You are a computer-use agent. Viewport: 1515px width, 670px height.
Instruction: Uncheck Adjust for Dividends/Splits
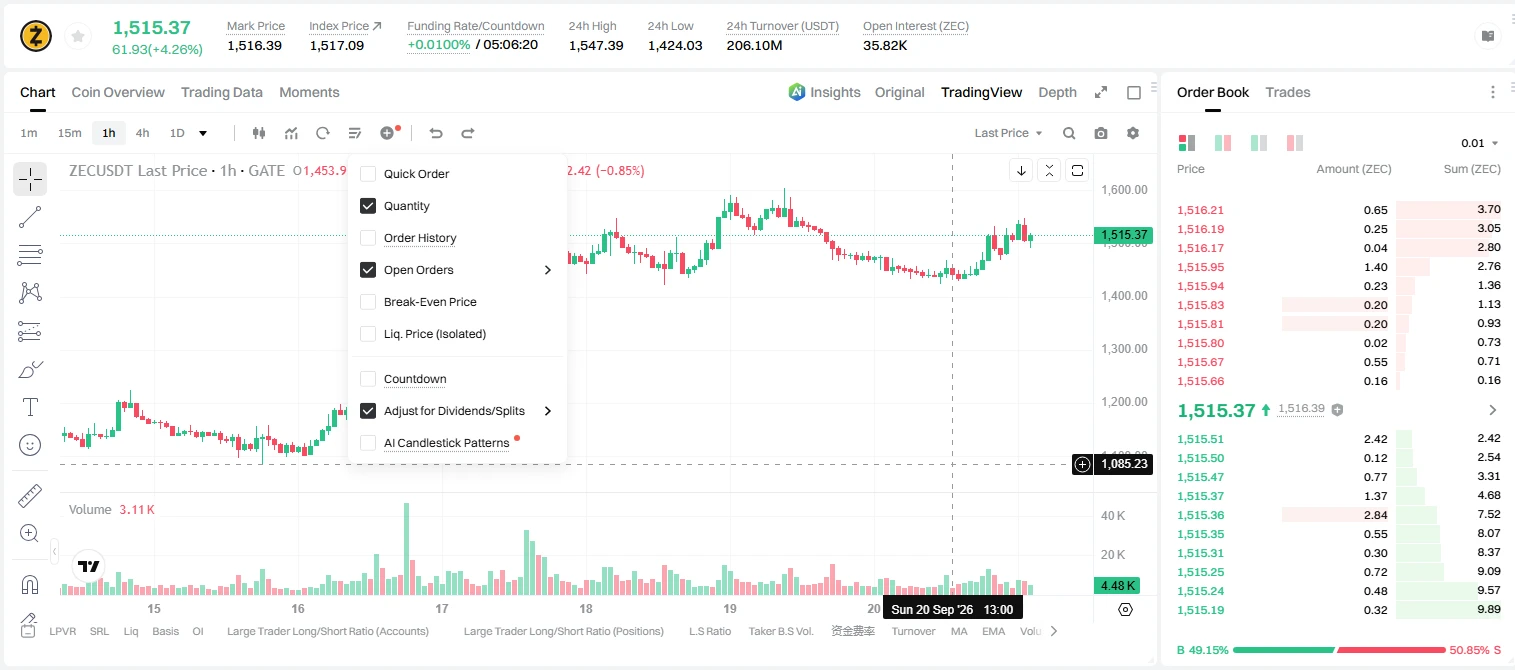[368, 411]
